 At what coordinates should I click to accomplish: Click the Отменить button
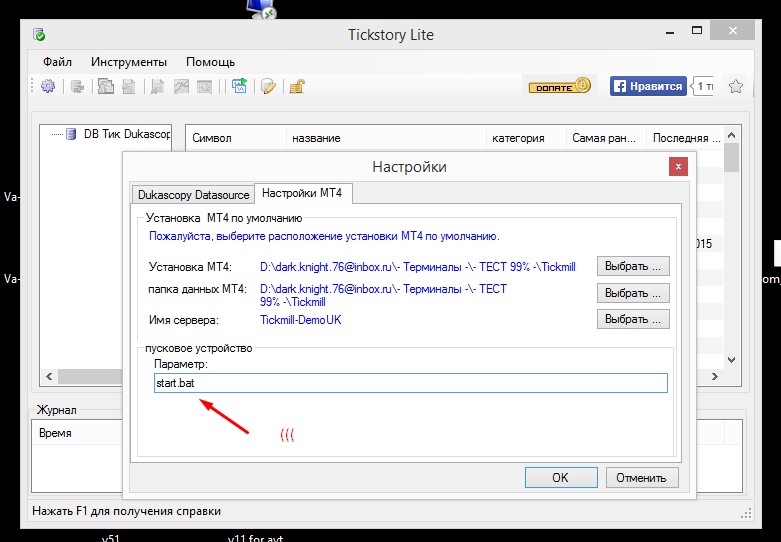pos(642,478)
